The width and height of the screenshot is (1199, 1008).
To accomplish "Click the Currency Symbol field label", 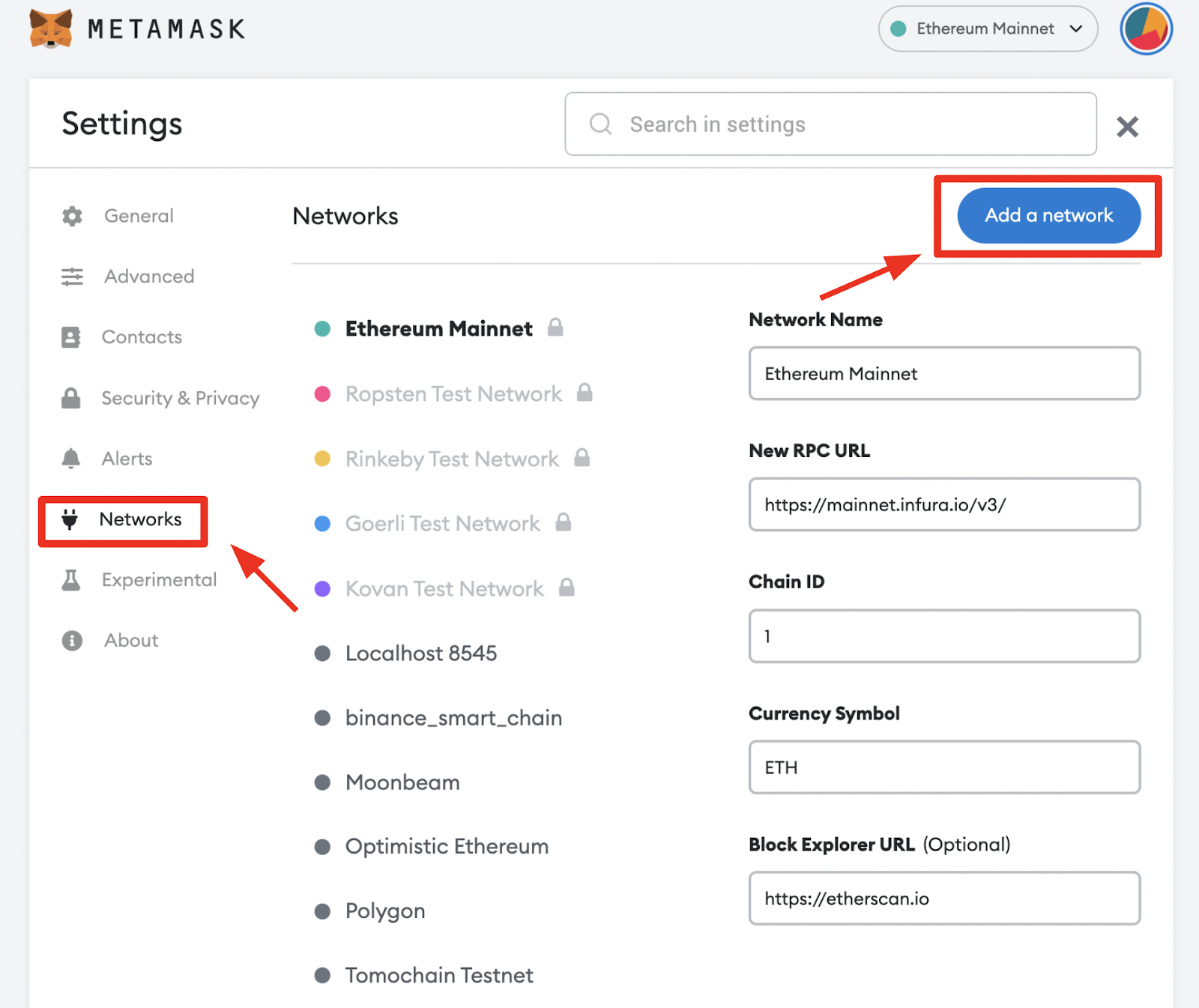I will coord(824,713).
